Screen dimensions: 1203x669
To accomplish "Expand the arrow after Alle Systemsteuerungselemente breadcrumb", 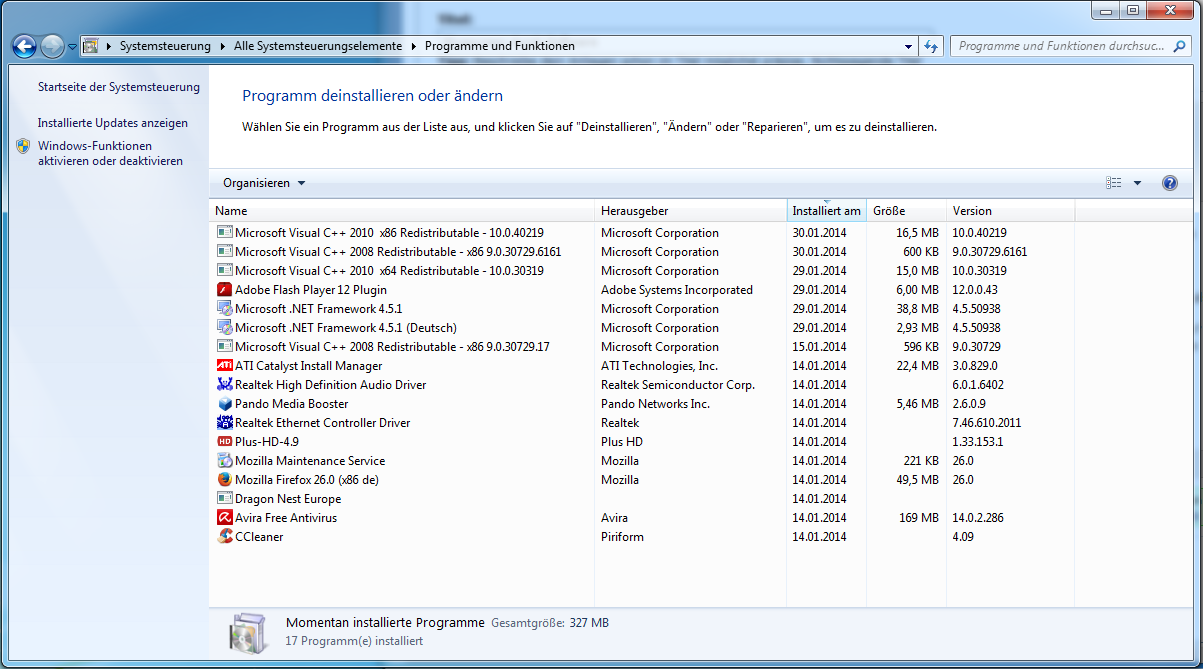I will tap(414, 46).
